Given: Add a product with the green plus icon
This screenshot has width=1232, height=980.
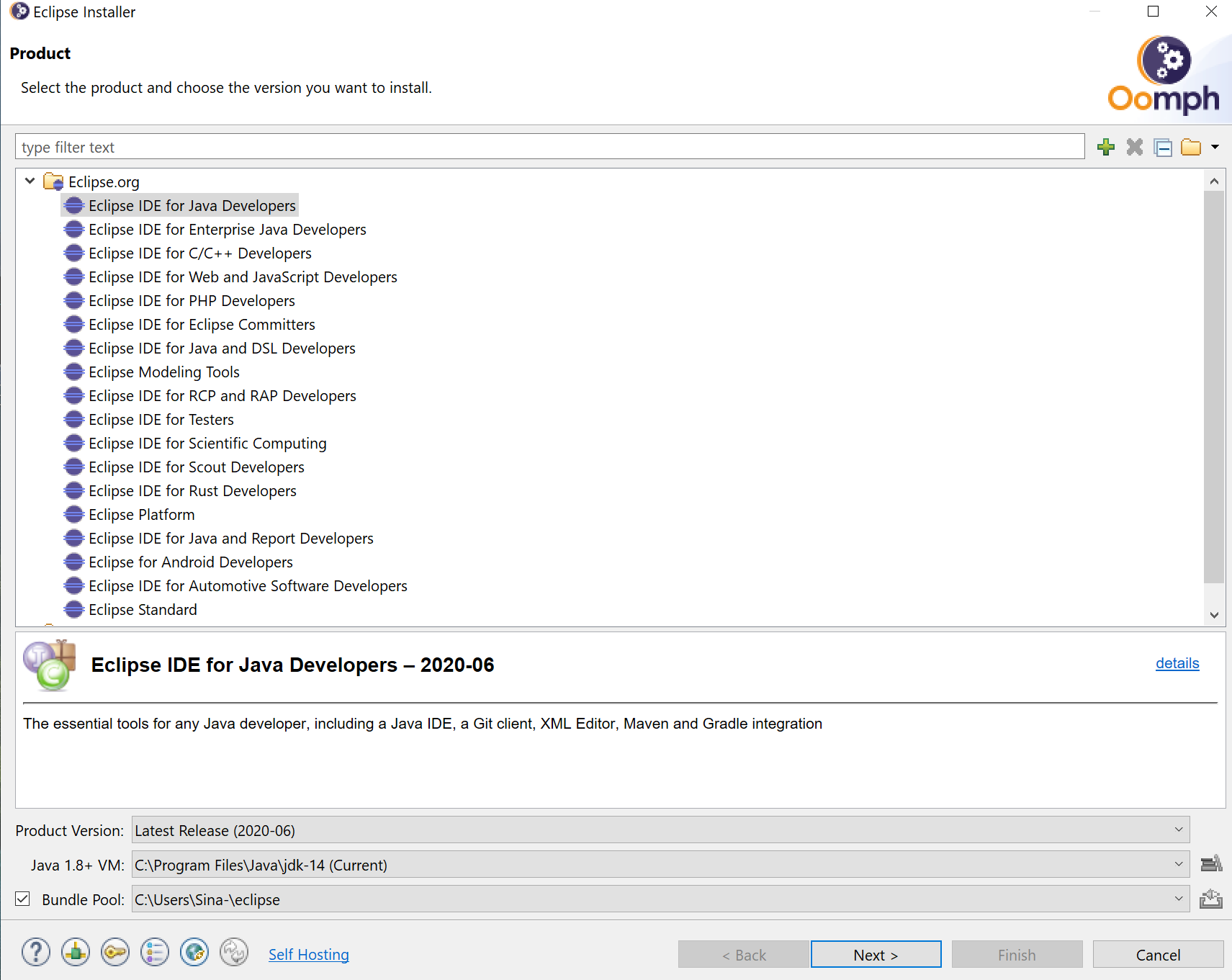Looking at the screenshot, I should (x=1106, y=147).
